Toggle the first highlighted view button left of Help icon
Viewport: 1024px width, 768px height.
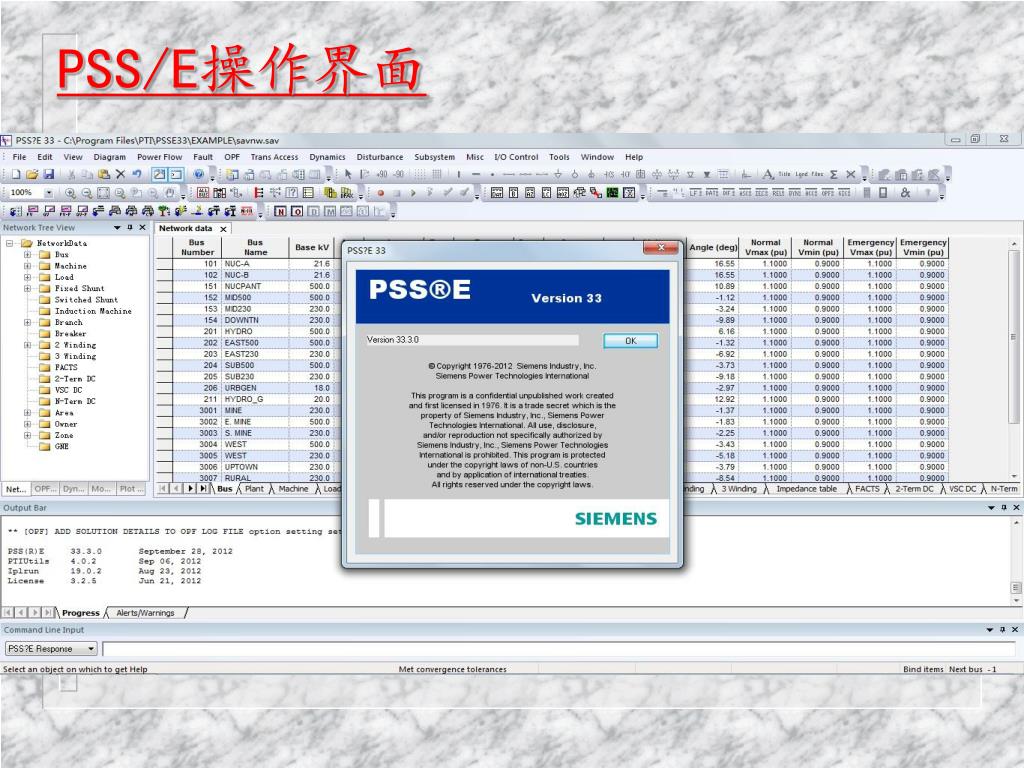159,174
